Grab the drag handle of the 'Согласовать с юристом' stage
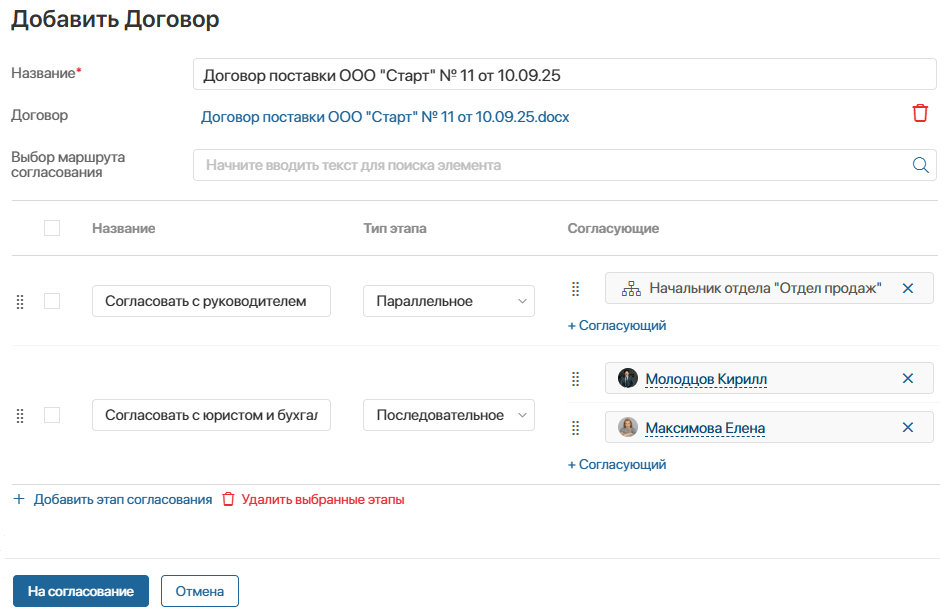The width and height of the screenshot is (945, 614). point(20,415)
